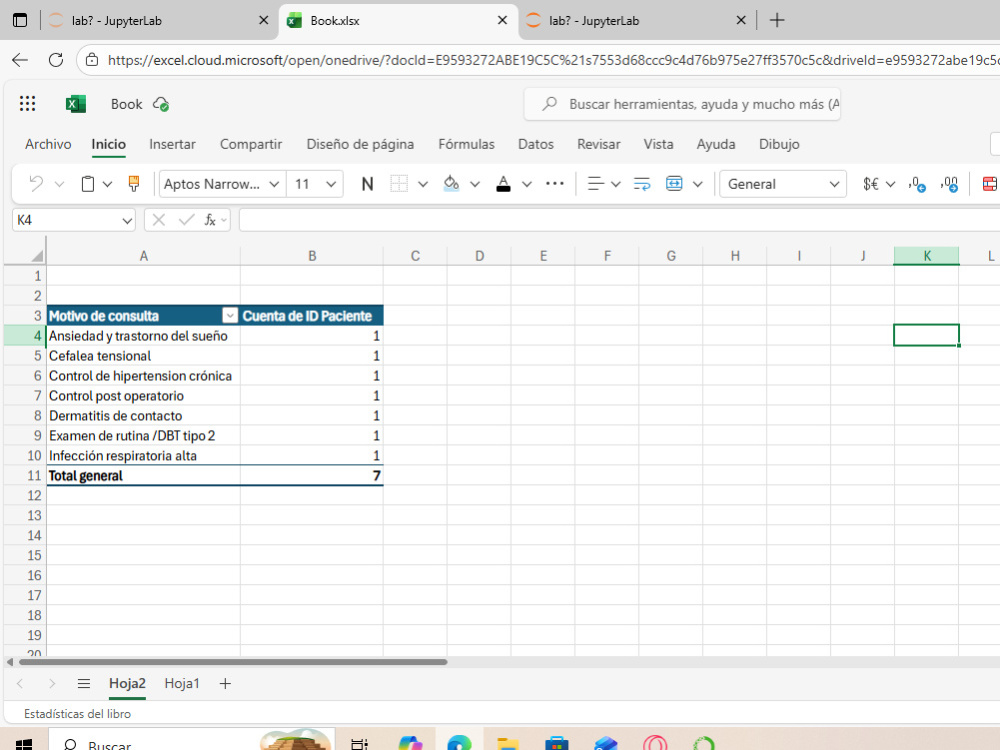Viewport: 1000px width, 750px height.
Task: Open the Archivo menu
Action: (x=48, y=144)
